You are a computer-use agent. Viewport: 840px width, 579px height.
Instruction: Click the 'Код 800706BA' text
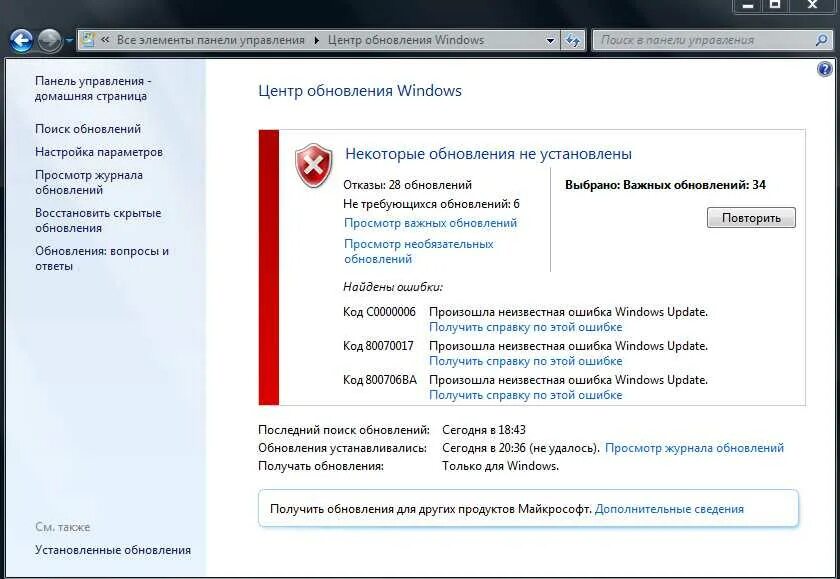380,380
